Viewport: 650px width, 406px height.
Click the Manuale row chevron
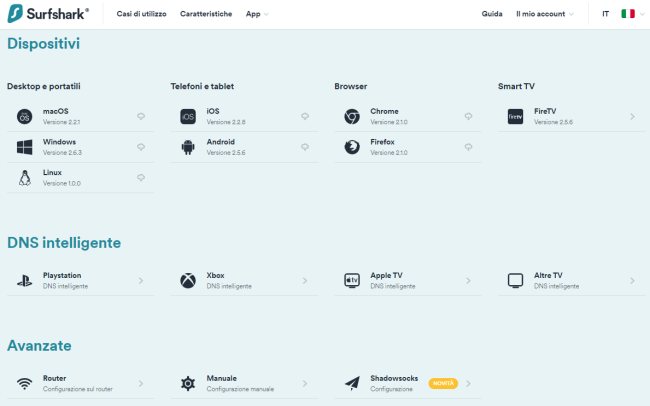pyautogui.click(x=305, y=384)
